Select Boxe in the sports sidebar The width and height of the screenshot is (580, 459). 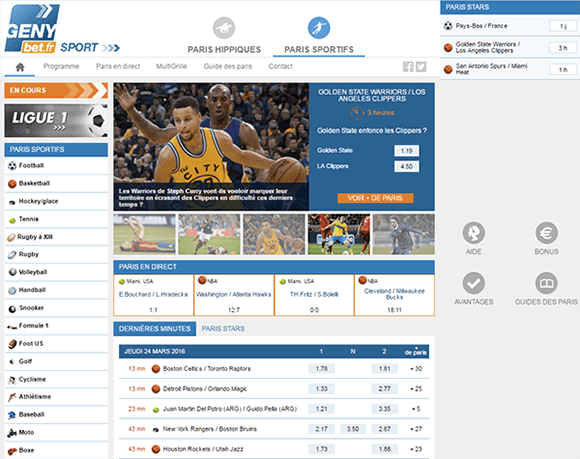pos(56,450)
